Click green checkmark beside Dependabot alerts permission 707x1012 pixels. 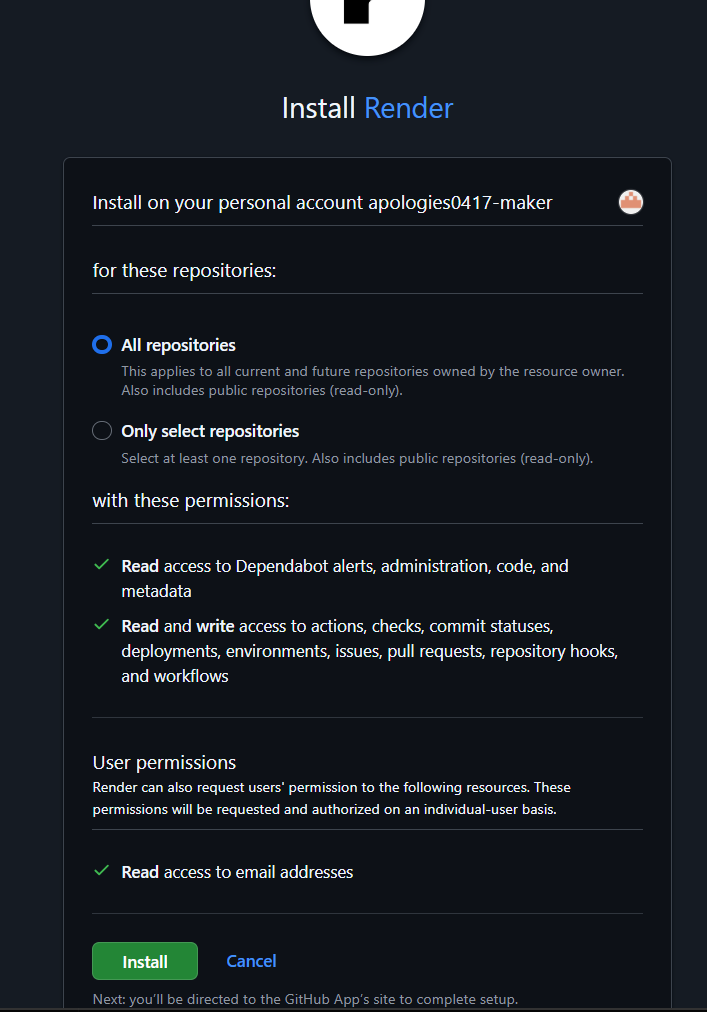[x=101, y=565]
